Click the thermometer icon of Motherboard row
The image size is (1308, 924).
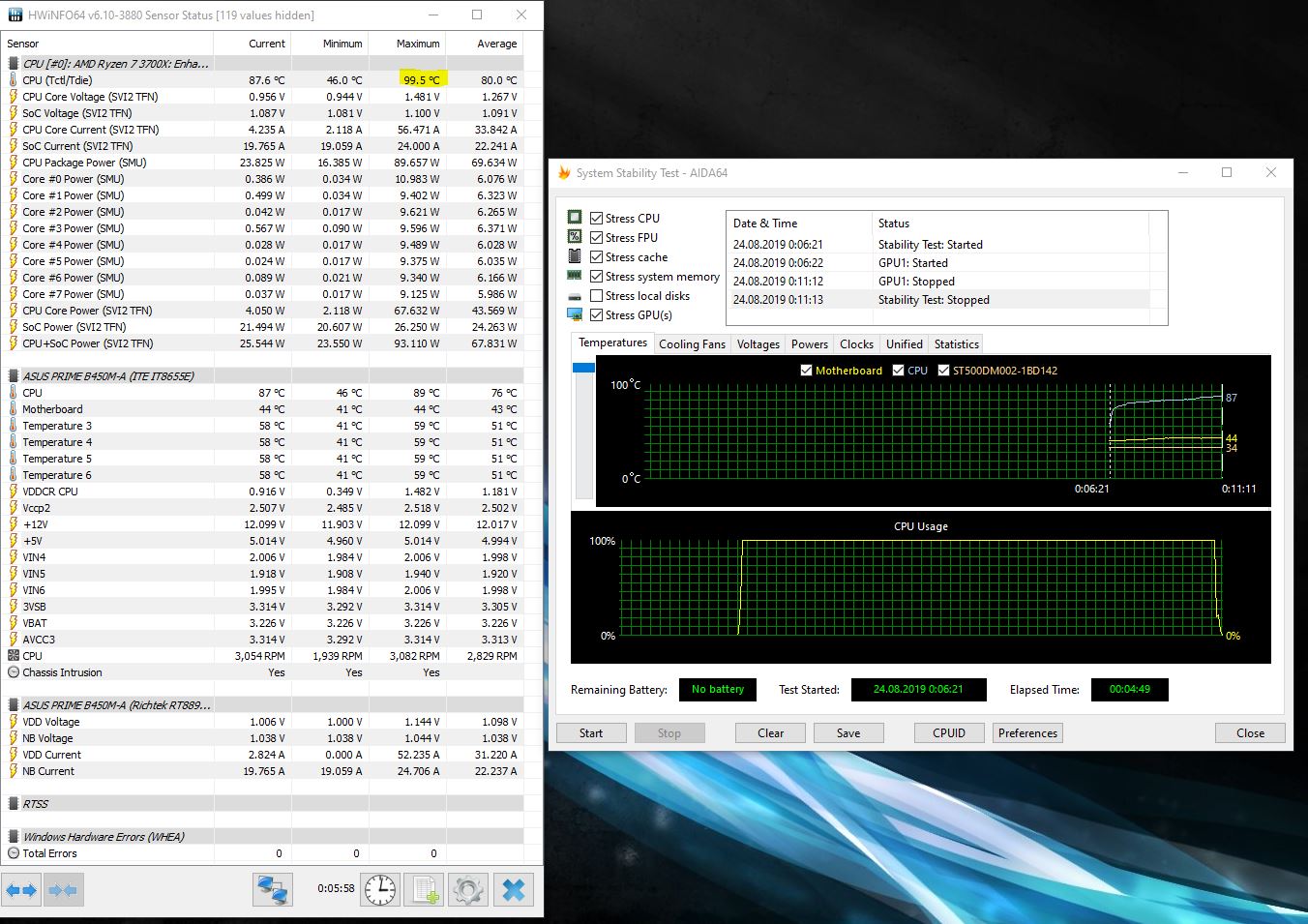click(14, 409)
